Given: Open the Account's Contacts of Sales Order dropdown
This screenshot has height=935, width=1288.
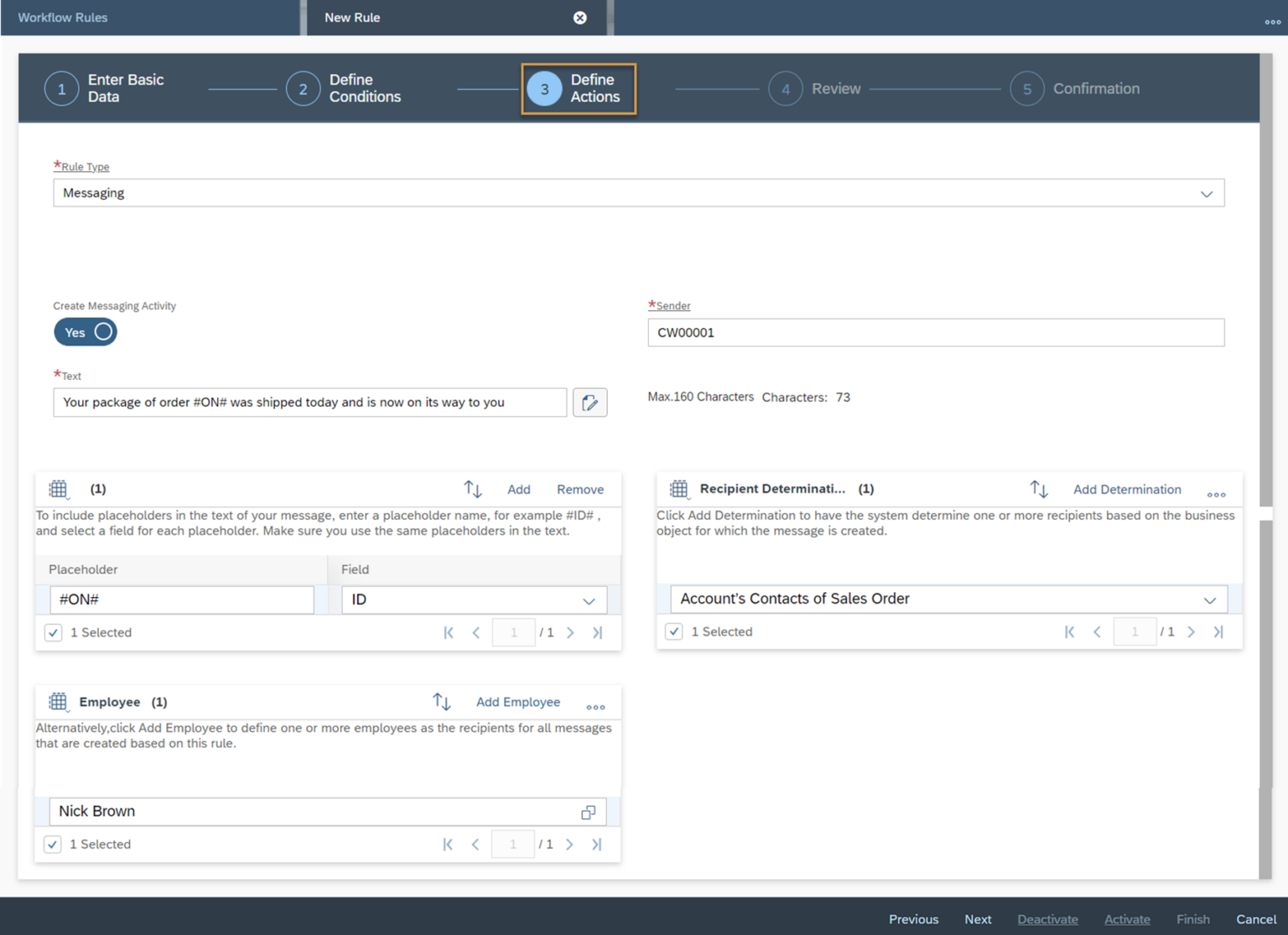Looking at the screenshot, I should (1210, 599).
